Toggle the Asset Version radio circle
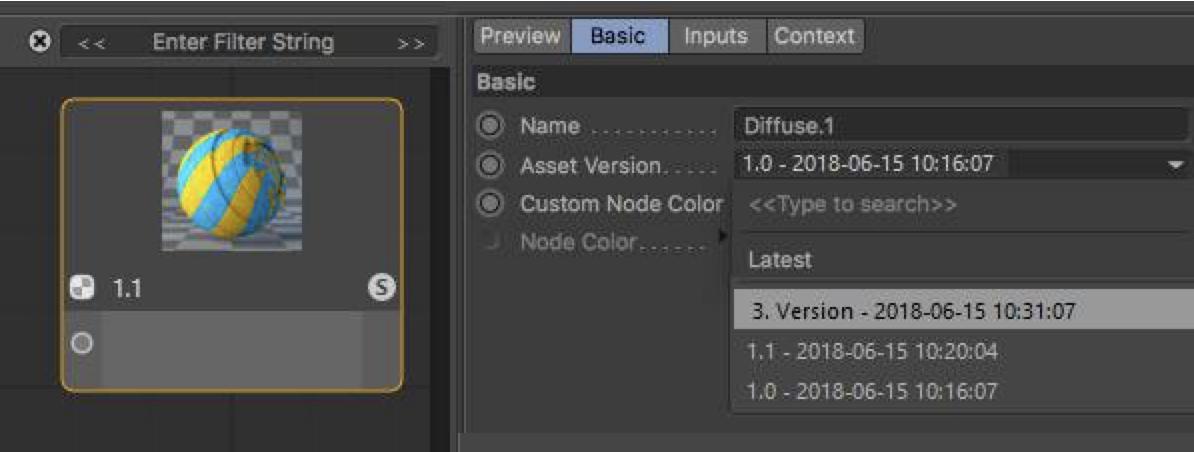The image size is (1194, 452). click(490, 165)
